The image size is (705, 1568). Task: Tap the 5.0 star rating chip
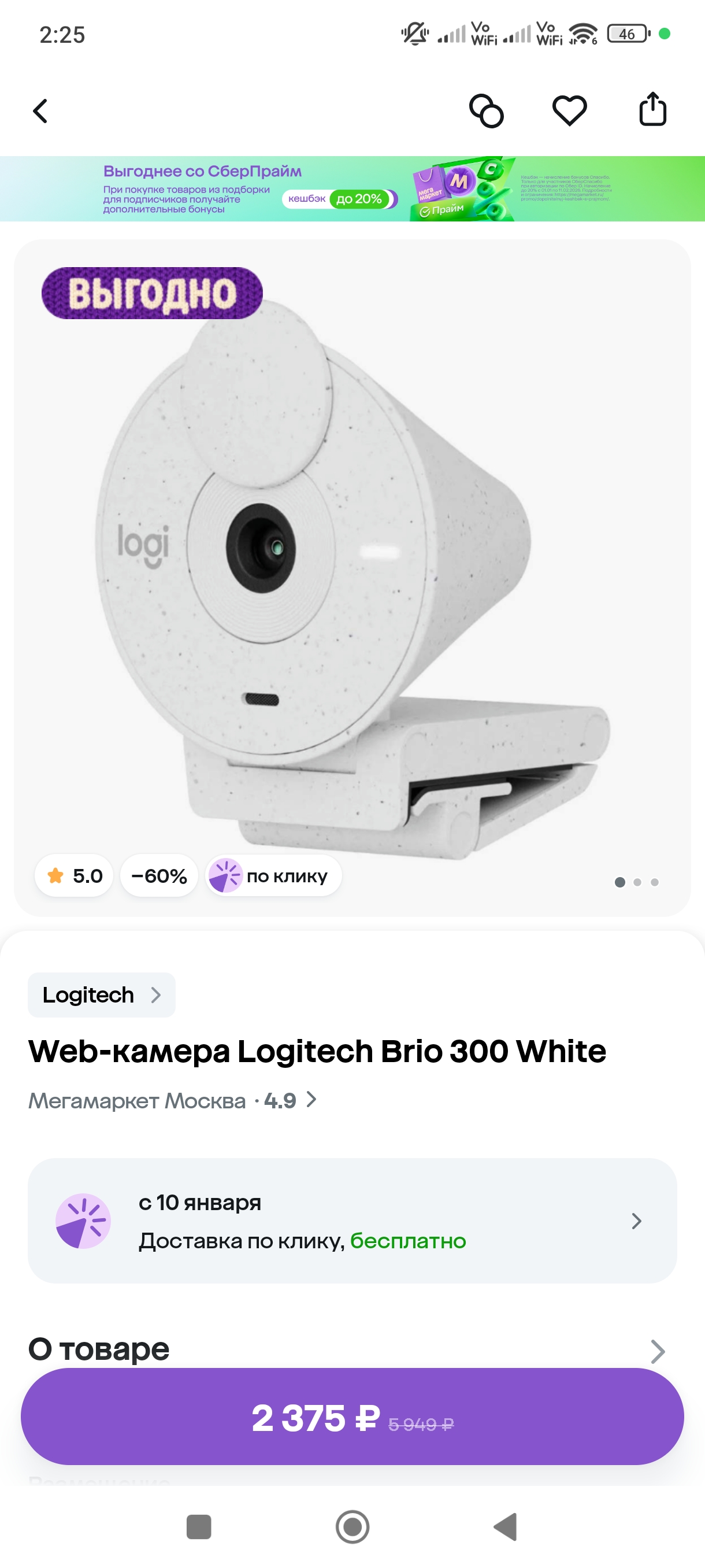pos(74,876)
